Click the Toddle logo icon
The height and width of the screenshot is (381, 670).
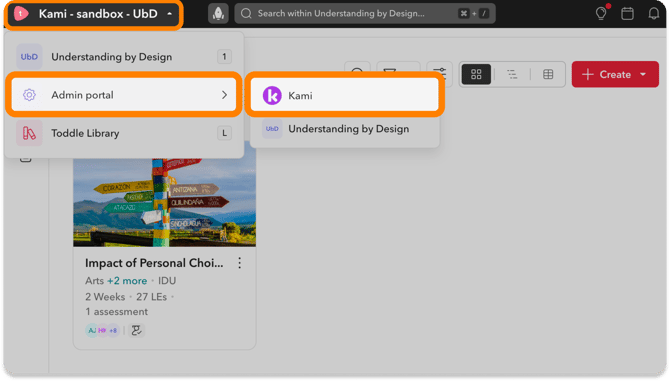click(x=21, y=14)
